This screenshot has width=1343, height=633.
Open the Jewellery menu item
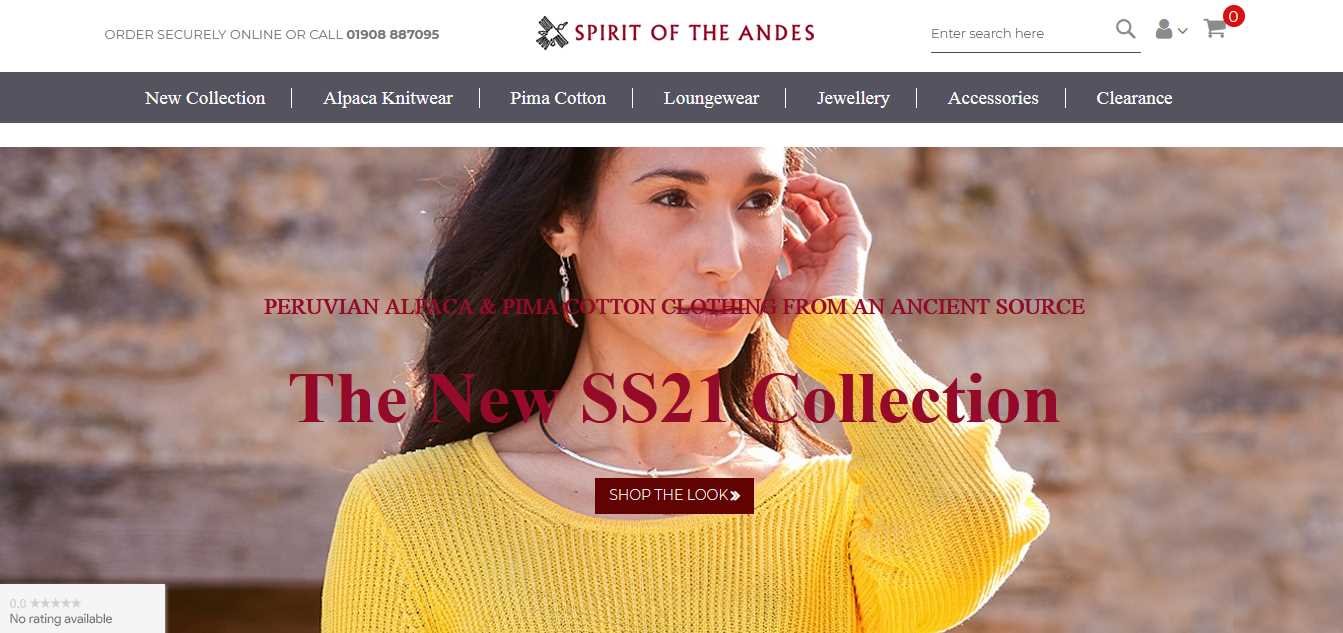pyautogui.click(x=853, y=98)
